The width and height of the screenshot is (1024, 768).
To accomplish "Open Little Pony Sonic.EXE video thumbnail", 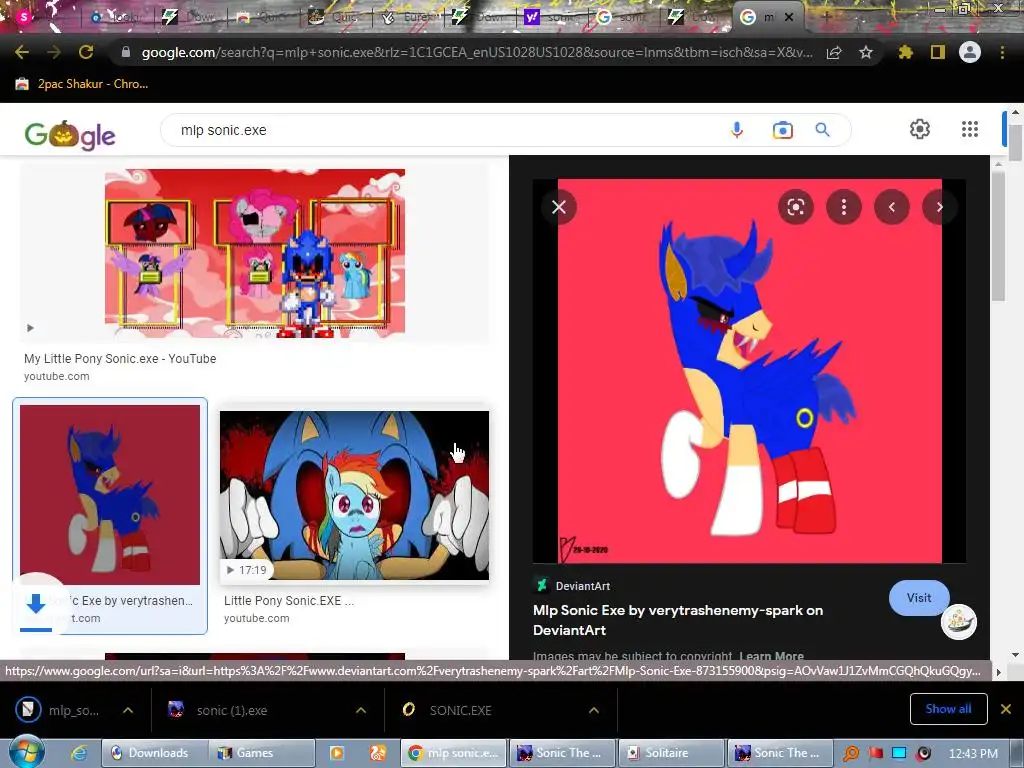I will coord(354,495).
